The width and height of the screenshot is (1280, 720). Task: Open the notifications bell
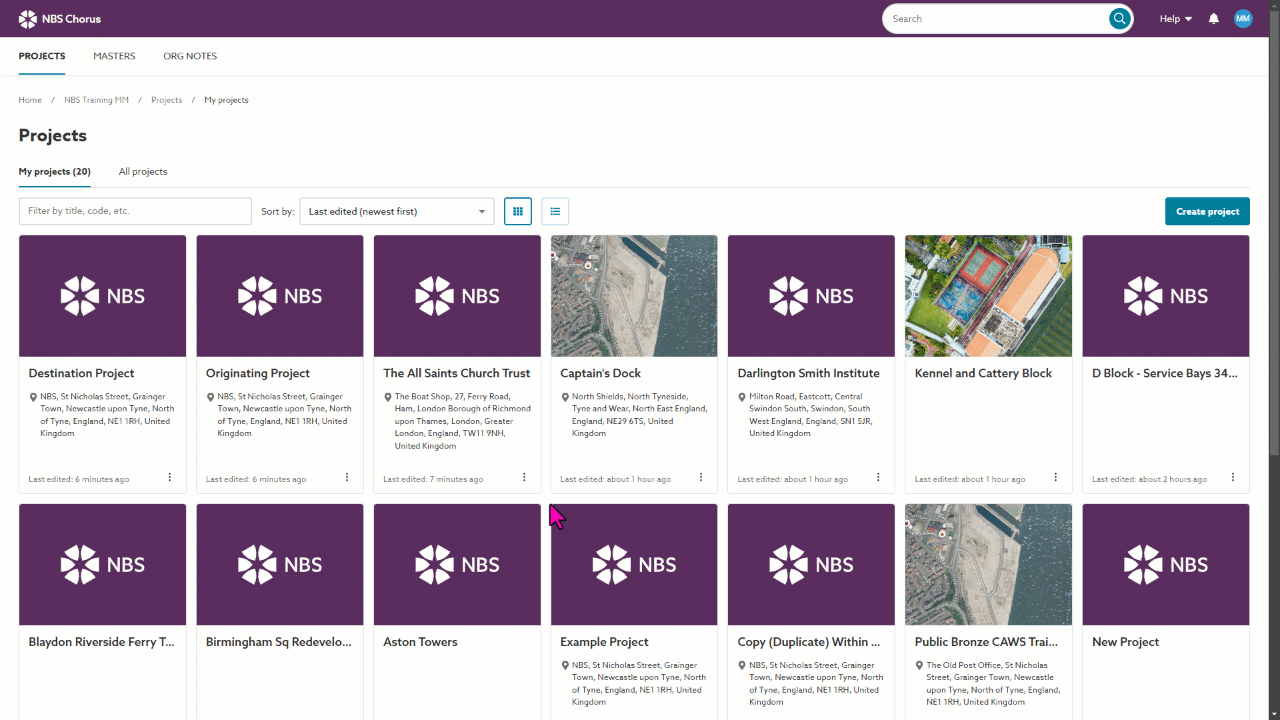coord(1214,19)
